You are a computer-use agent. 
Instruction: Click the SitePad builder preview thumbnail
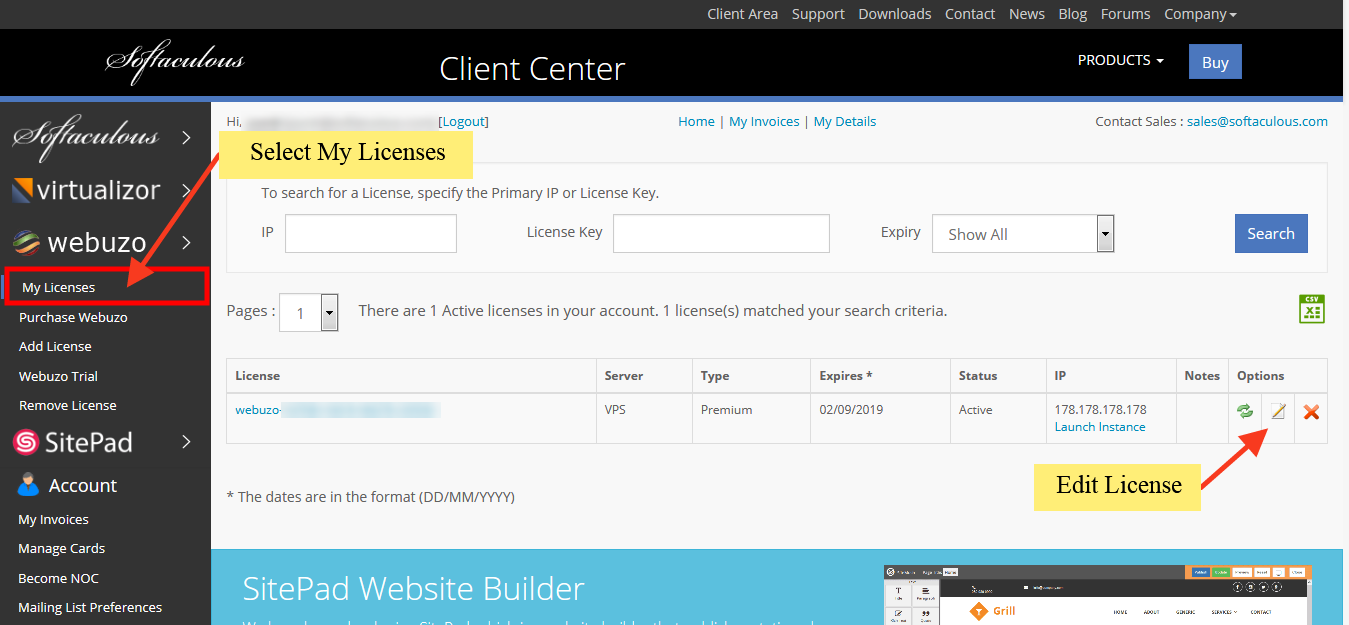click(1097, 595)
